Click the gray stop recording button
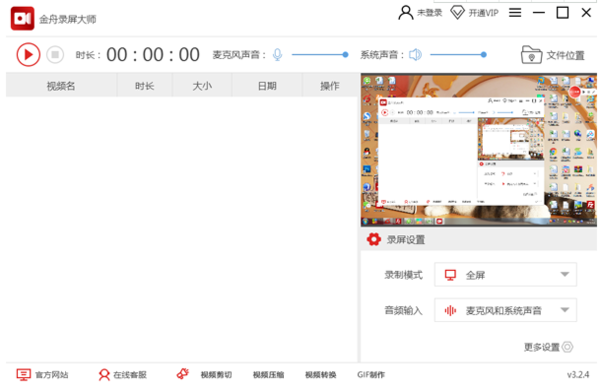This screenshot has height=389, width=600. coord(55,55)
